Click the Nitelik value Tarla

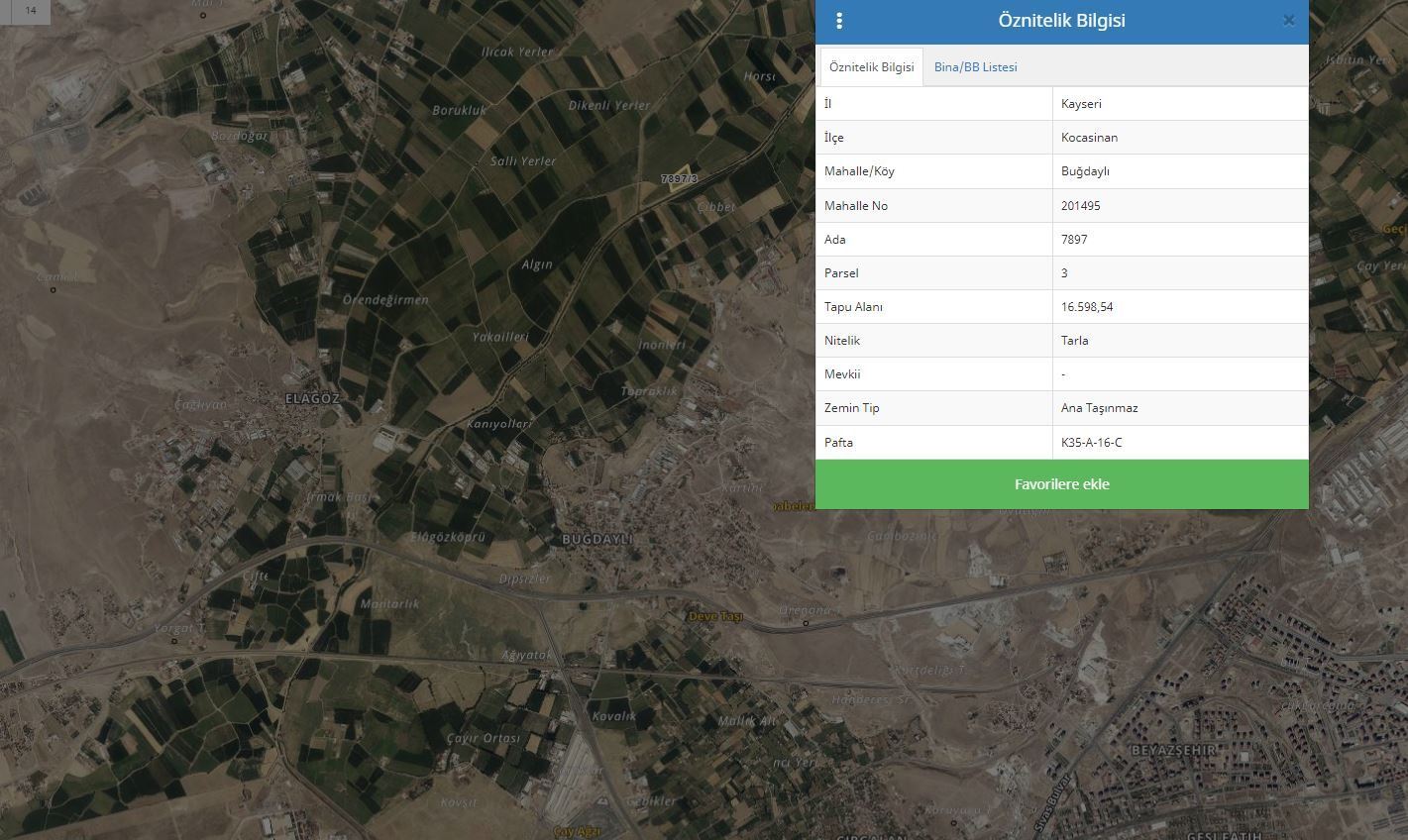1074,341
